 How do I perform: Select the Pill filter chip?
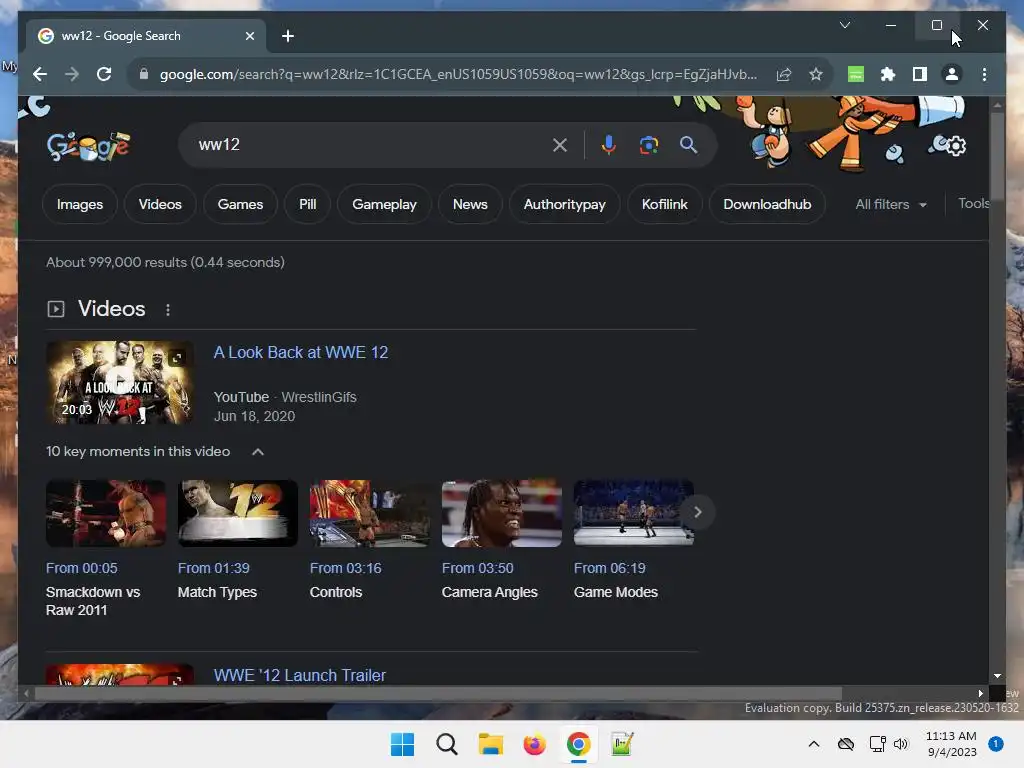click(x=308, y=204)
